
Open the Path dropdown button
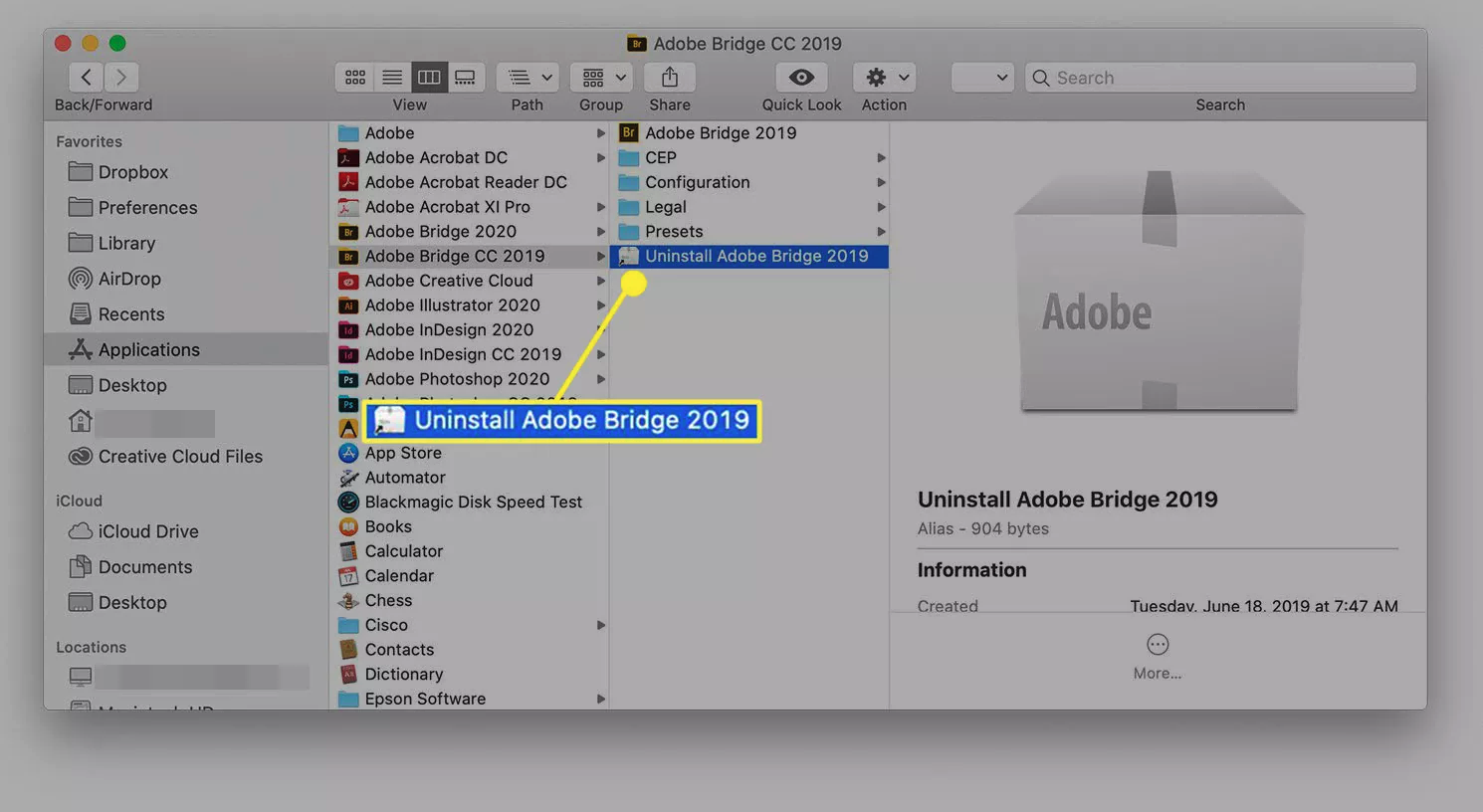point(528,77)
